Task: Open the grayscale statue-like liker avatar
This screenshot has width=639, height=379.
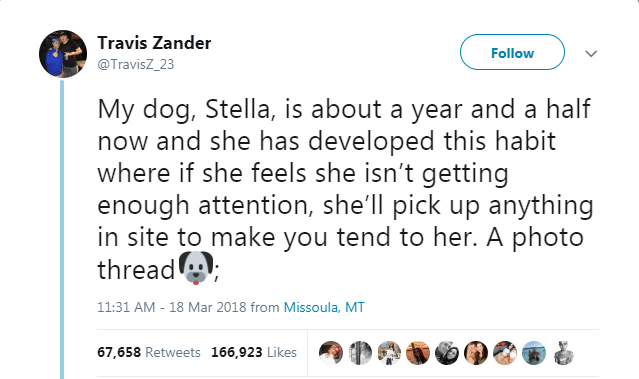Action: [x=563, y=353]
